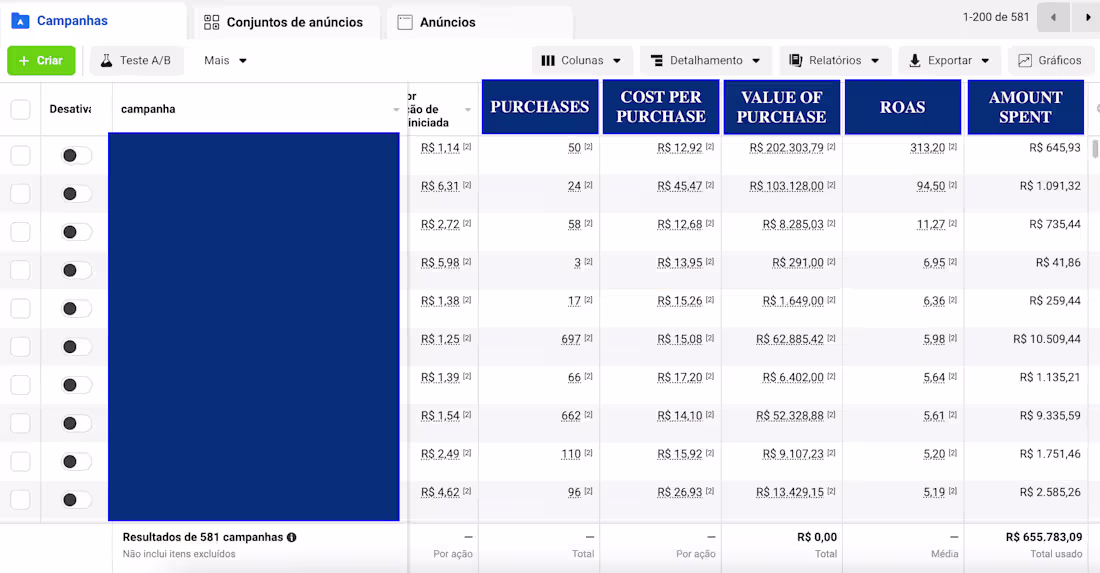
Task: Sort by the COST PER PURCHASE header
Action: coord(661,107)
